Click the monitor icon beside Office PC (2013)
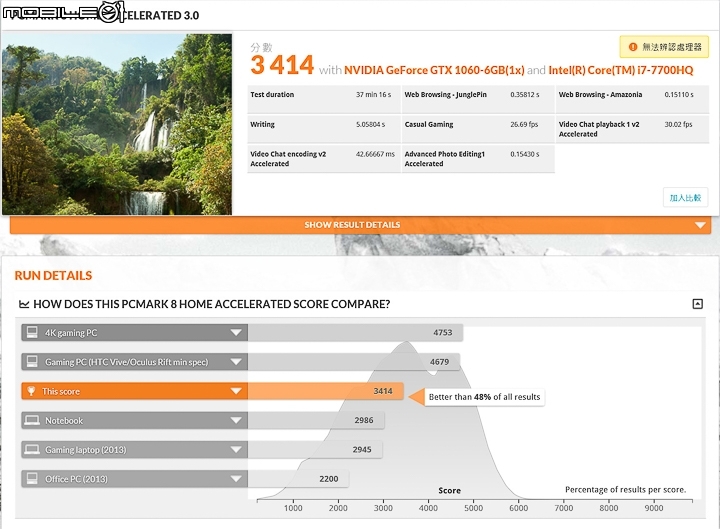 (x=32, y=479)
